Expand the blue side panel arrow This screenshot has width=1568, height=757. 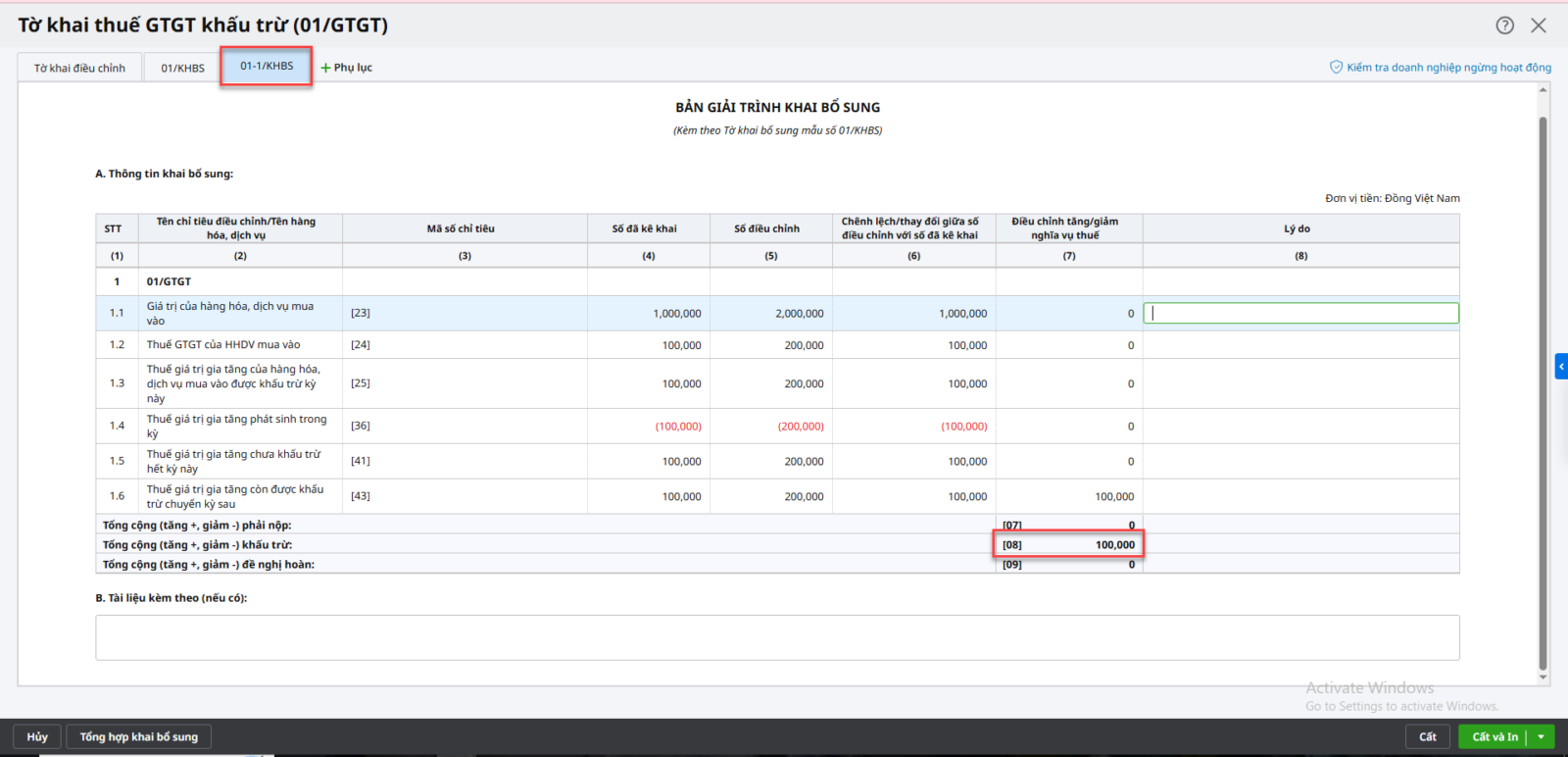coord(1561,367)
